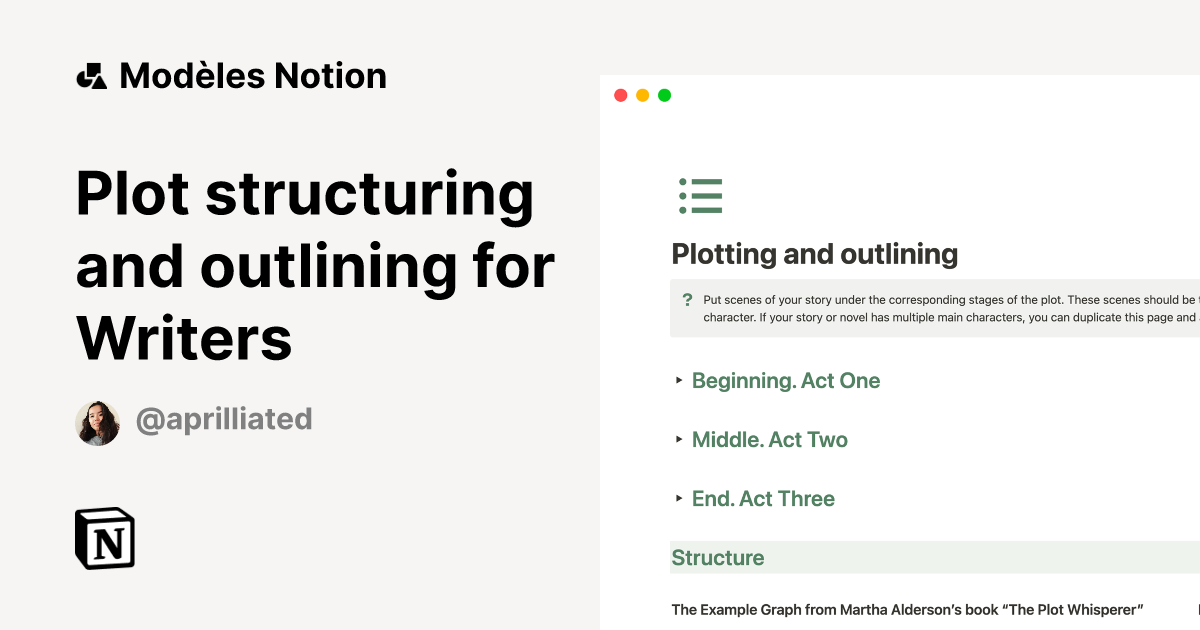Select the green Structure highlight block
This screenshot has height=630, width=1200.
[900, 557]
